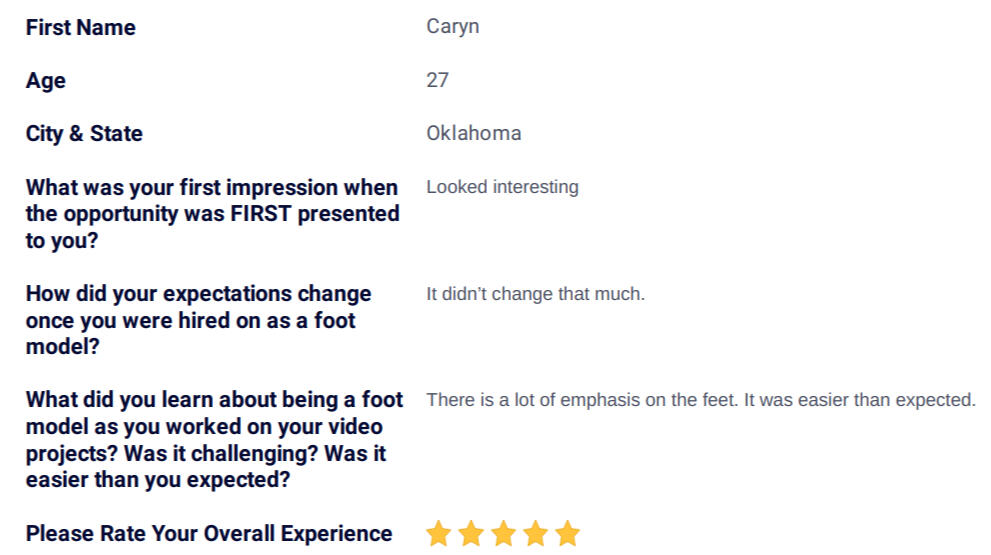Click the Age label
Image resolution: width=991 pixels, height=555 pixels.
[46, 82]
